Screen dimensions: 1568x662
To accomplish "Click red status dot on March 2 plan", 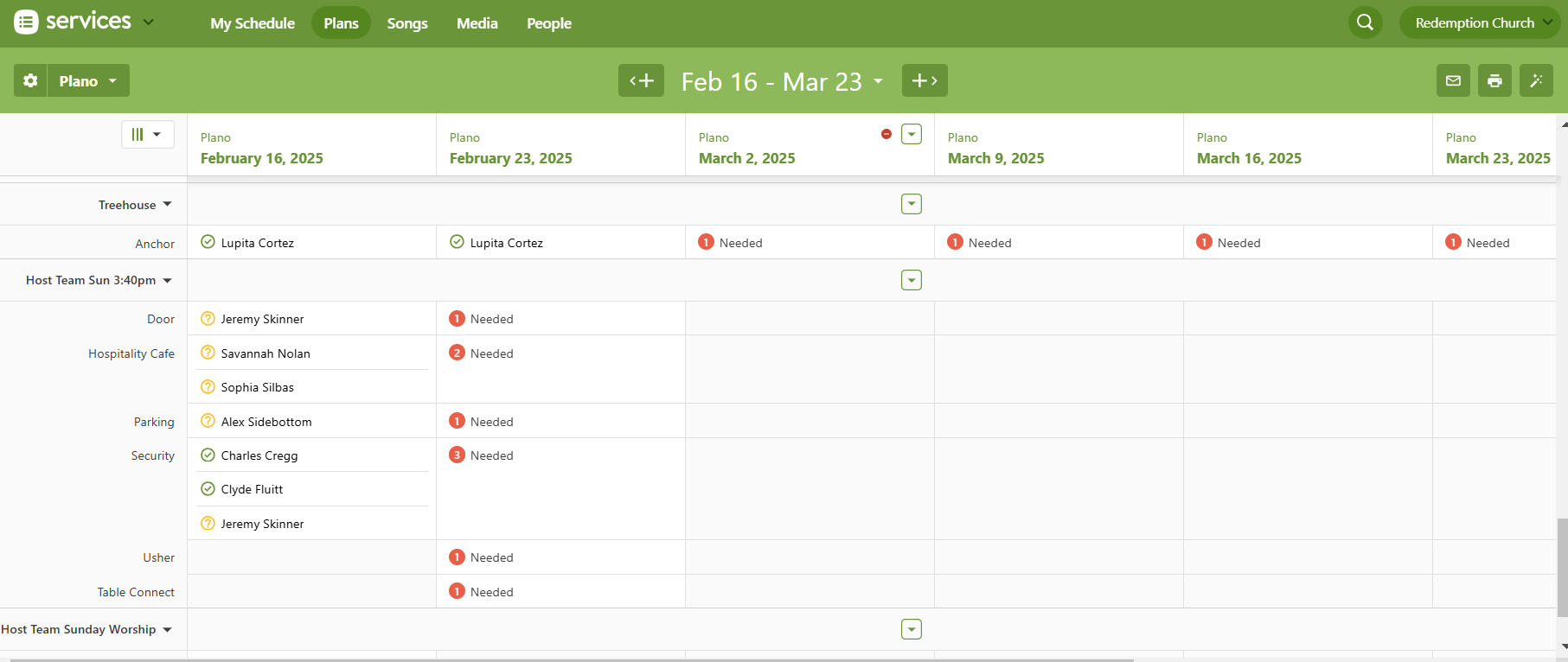I will [x=886, y=134].
